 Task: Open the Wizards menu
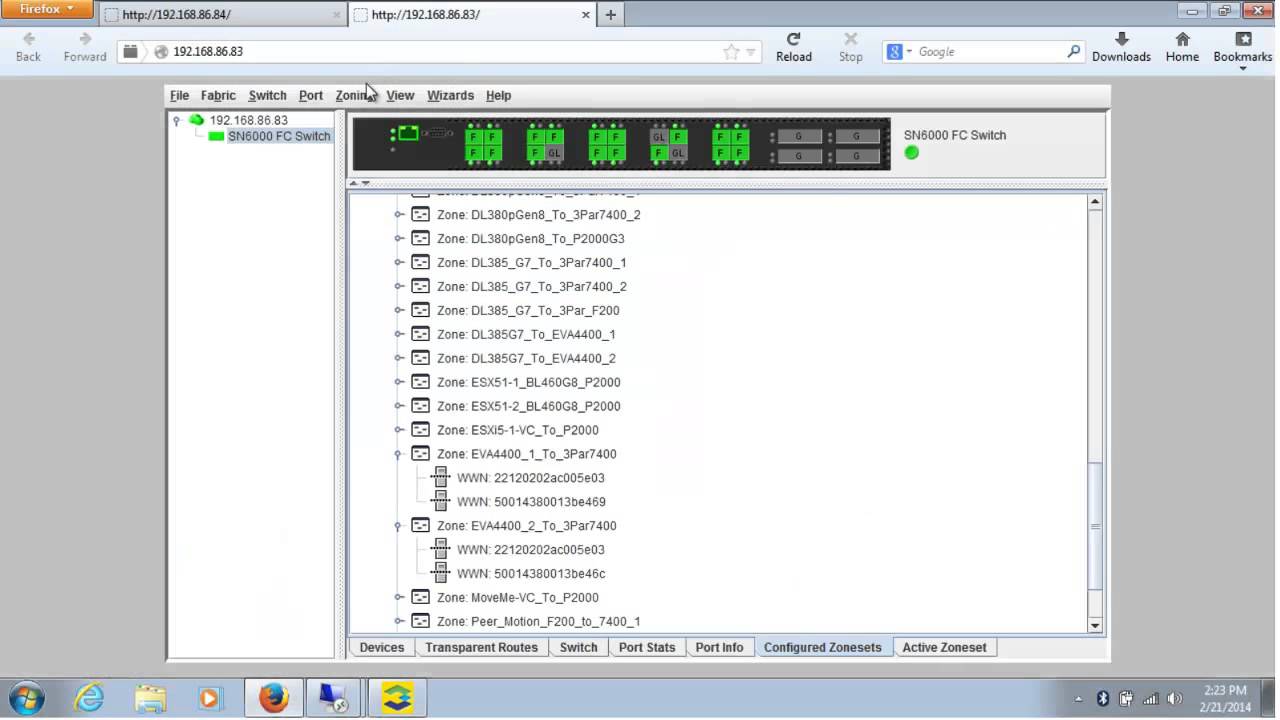pos(450,95)
